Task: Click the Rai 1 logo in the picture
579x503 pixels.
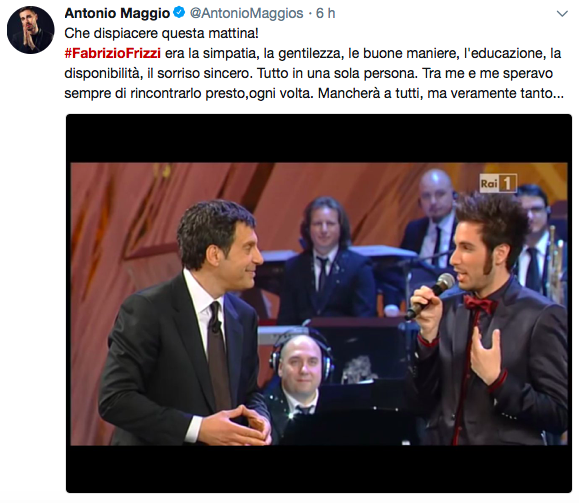Action: (497, 183)
